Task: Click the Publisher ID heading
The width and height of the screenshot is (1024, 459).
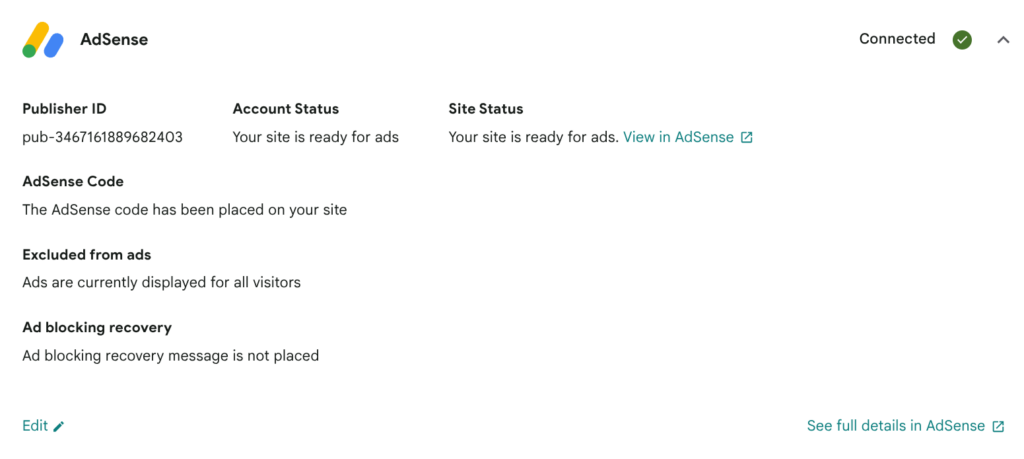Action: click(x=65, y=108)
